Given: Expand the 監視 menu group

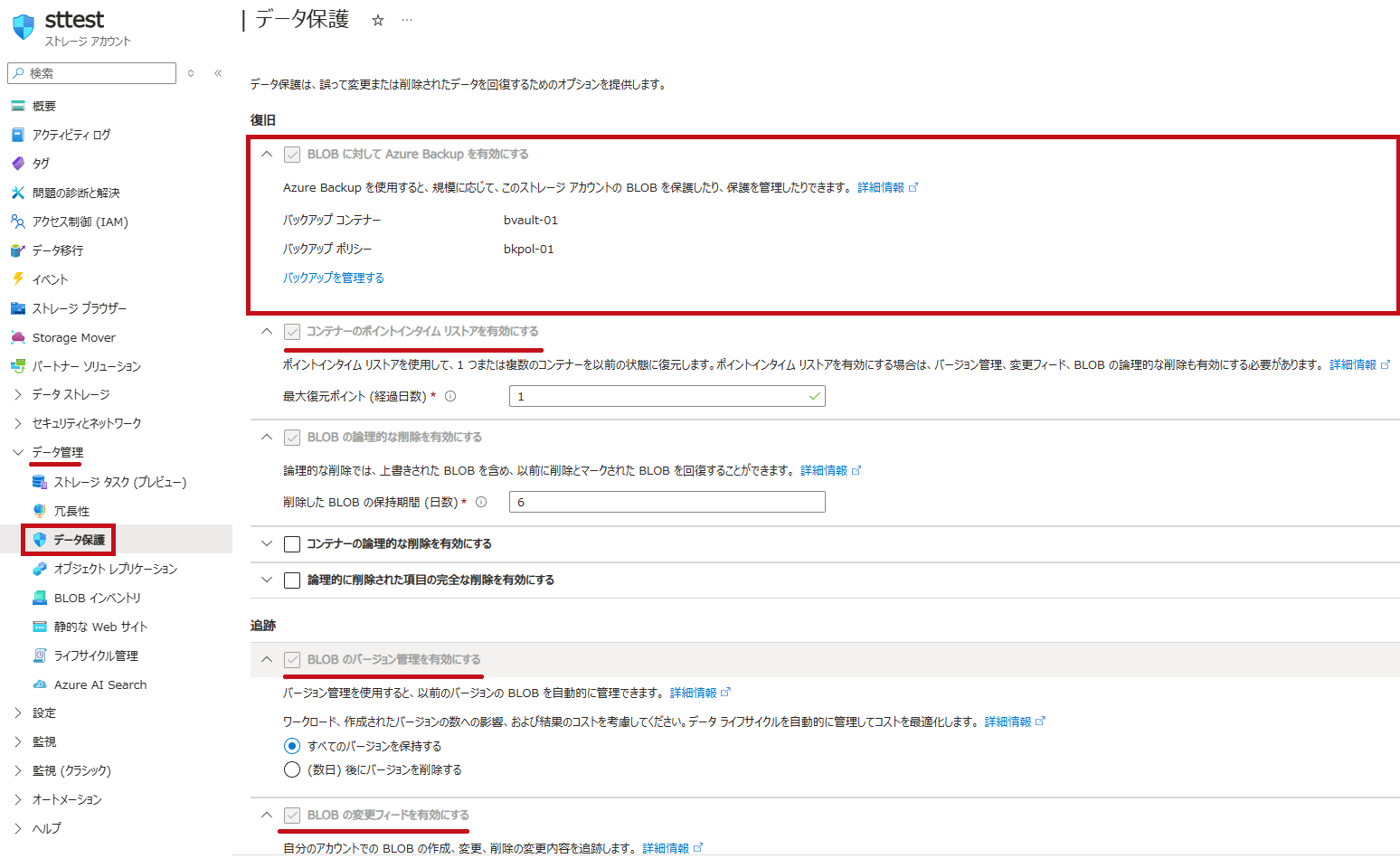Looking at the screenshot, I should click(18, 742).
